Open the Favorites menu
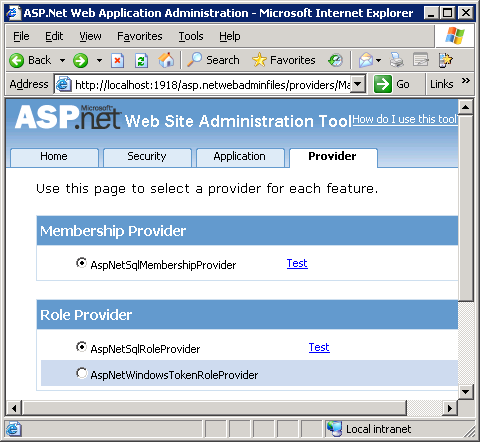 140,36
